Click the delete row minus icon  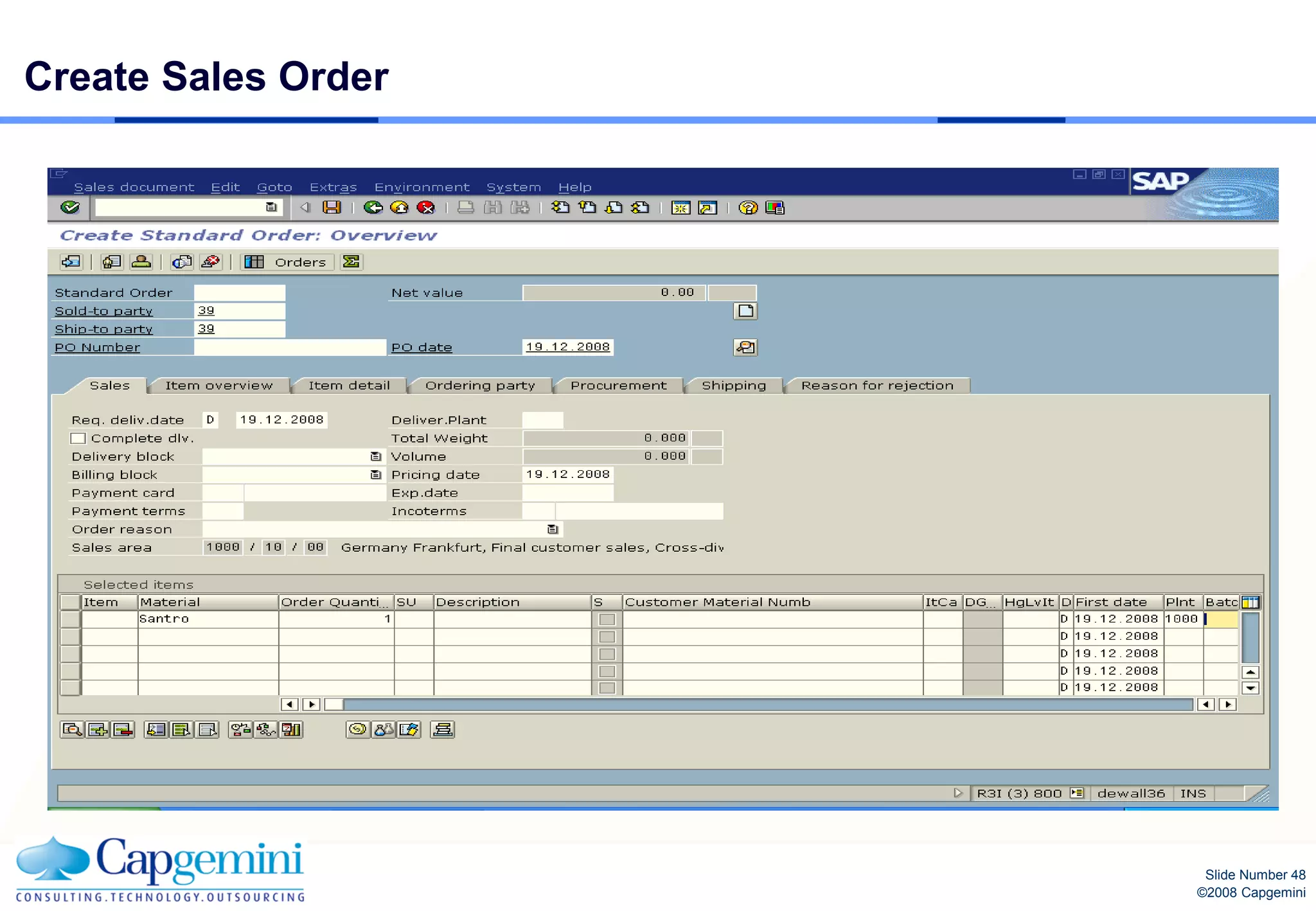click(123, 730)
